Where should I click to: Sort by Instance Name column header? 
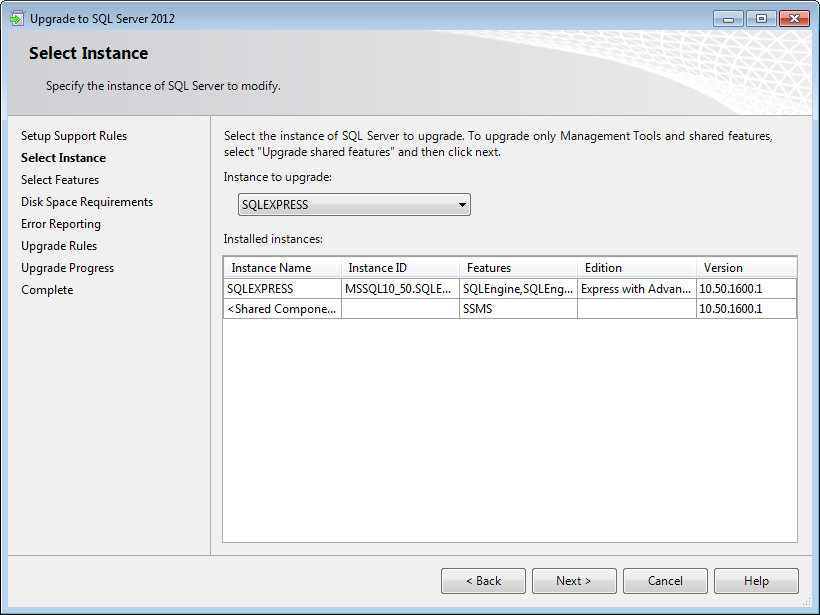pyautogui.click(x=282, y=268)
